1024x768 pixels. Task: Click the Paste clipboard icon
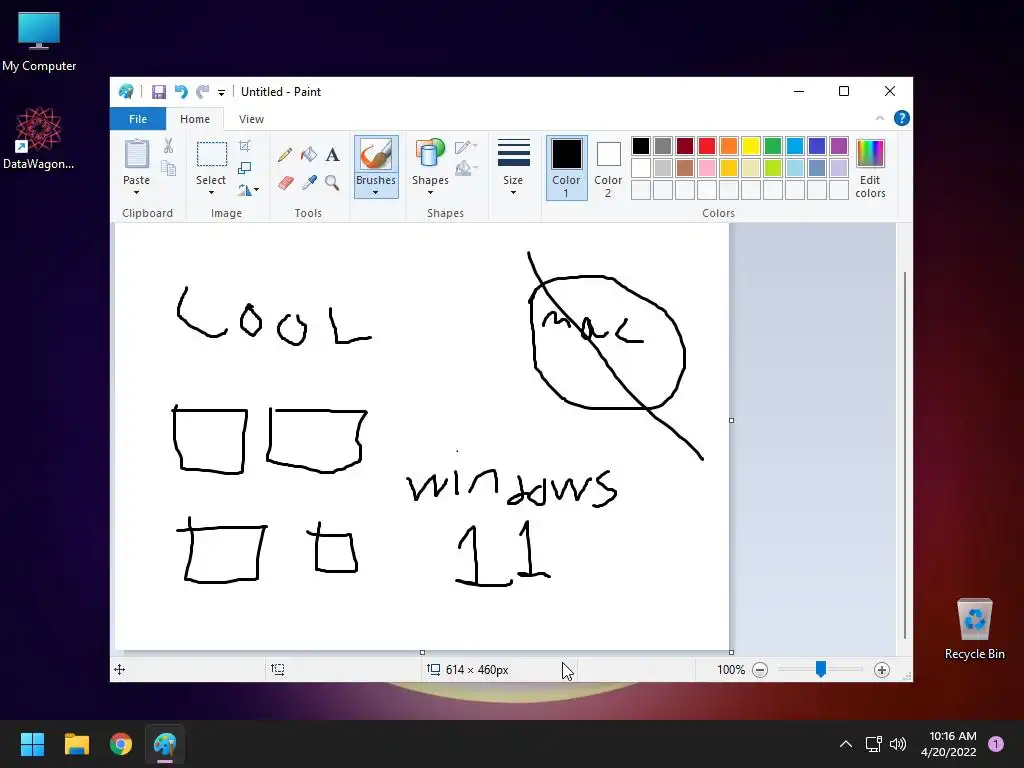point(136,155)
